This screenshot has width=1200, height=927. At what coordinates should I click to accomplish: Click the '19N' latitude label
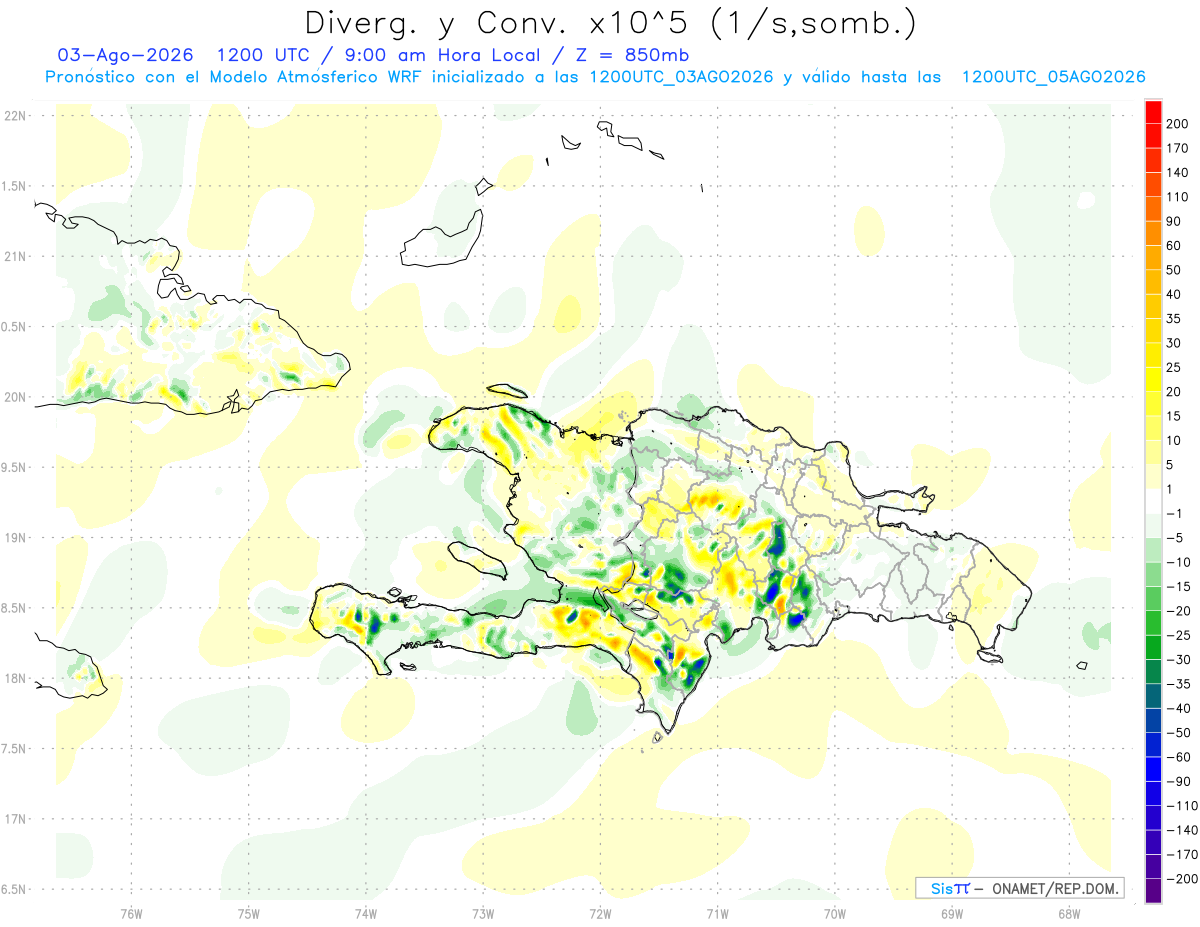(14, 537)
